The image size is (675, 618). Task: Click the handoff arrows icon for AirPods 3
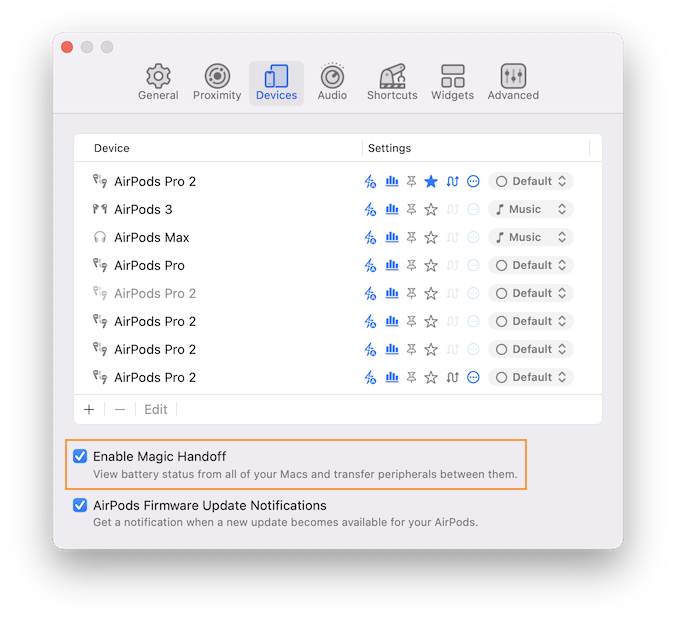tap(452, 210)
